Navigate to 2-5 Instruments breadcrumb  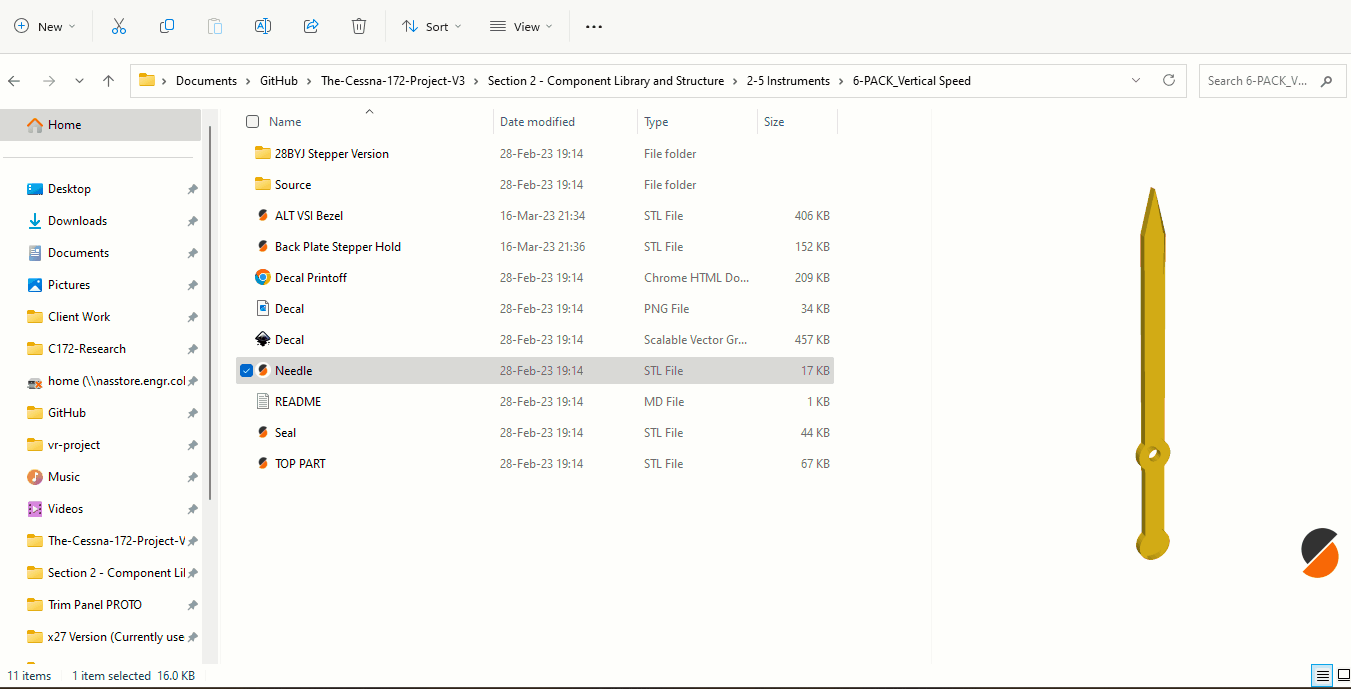(x=788, y=81)
